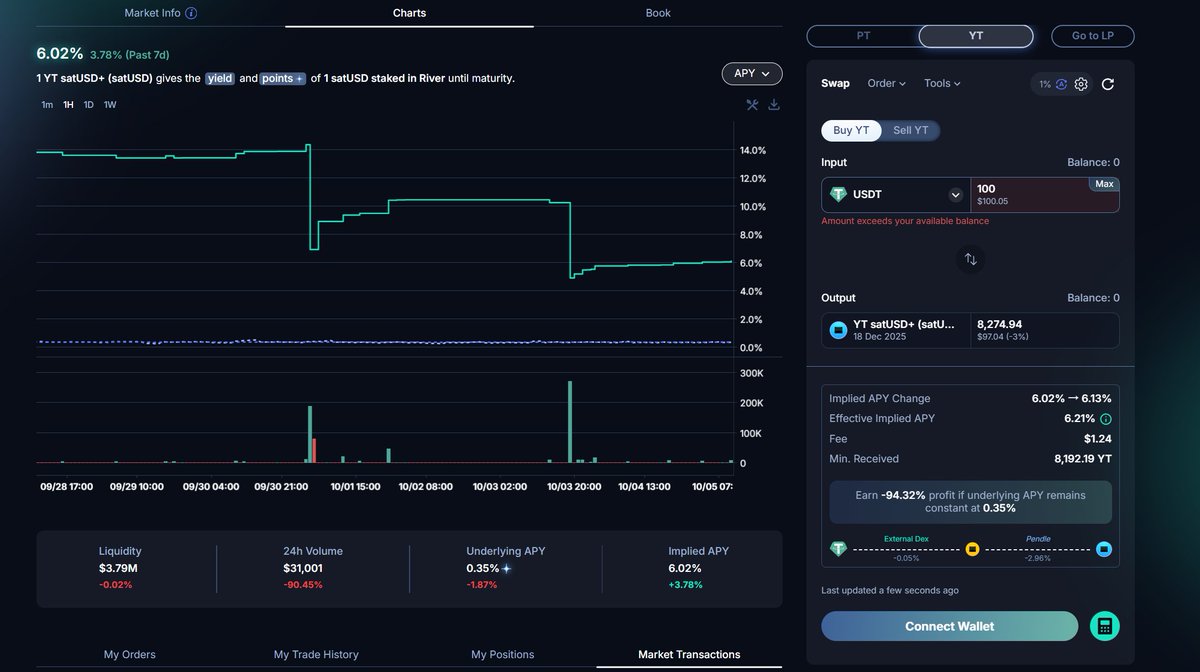Select the Sell YT toggle option
The image size is (1200, 672).
coord(910,130)
